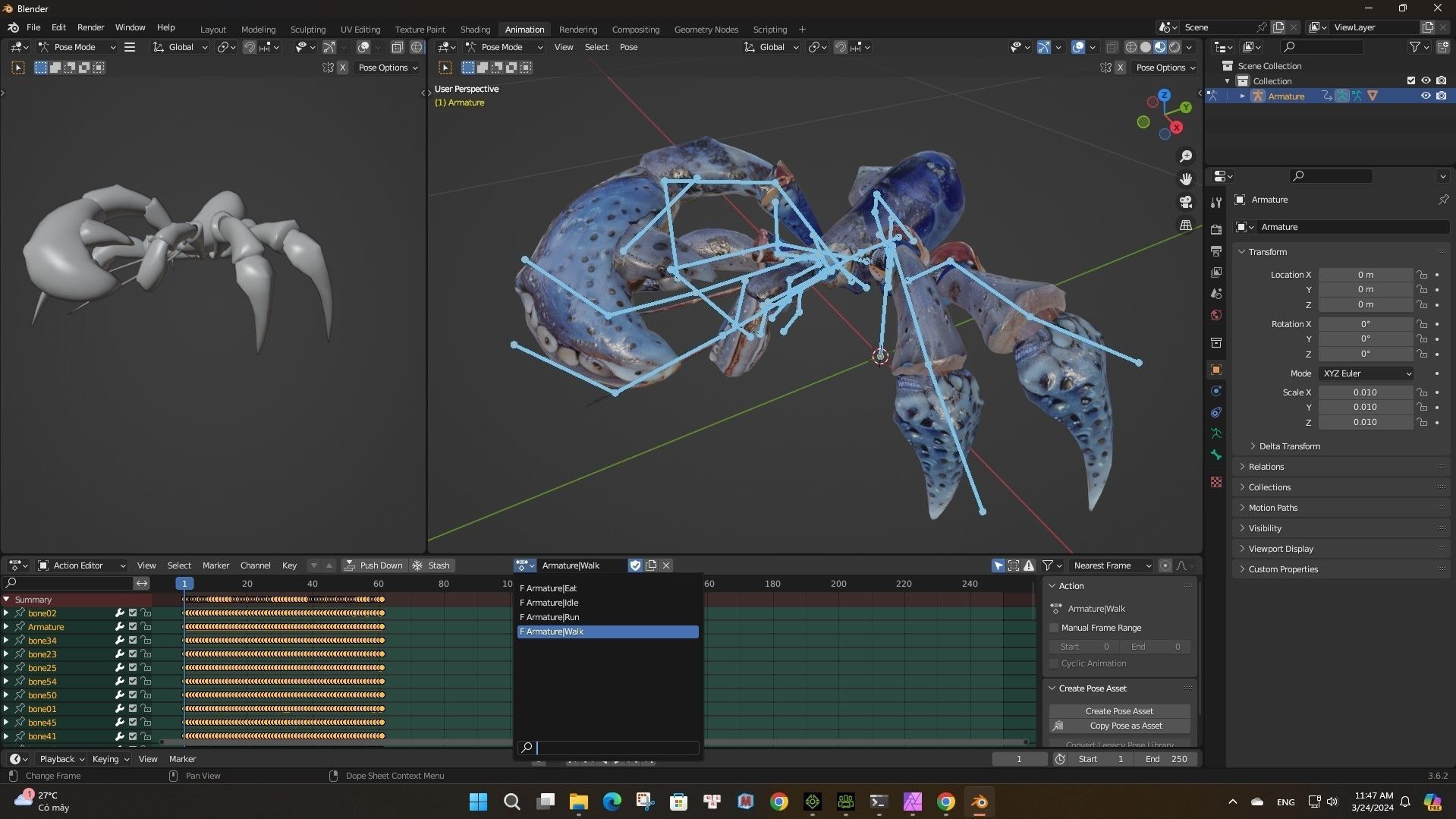This screenshot has width=1456, height=819.
Task: Click the Blender app icon in taskbar
Action: click(979, 802)
